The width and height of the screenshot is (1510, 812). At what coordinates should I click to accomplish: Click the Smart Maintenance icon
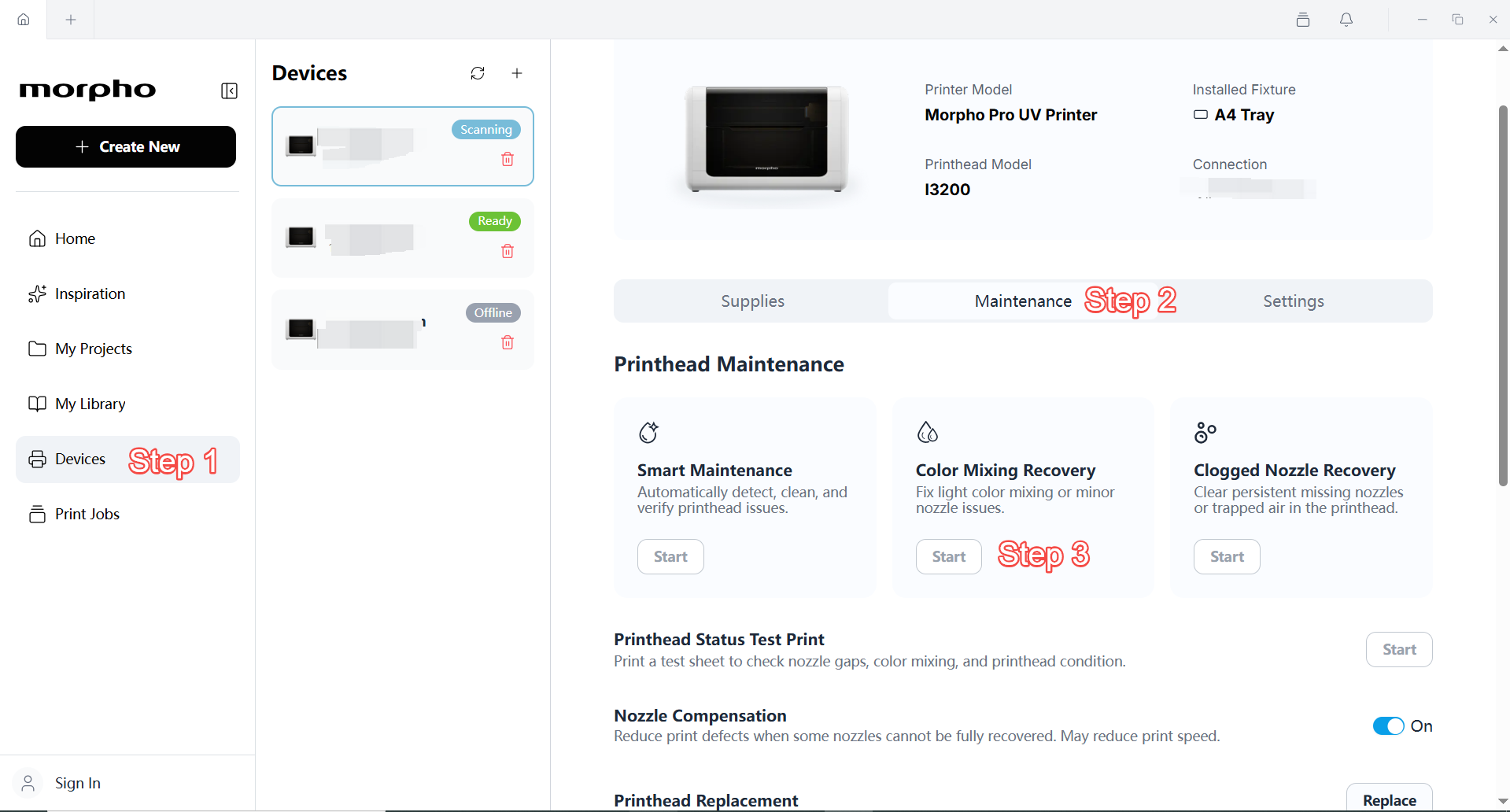pos(648,432)
